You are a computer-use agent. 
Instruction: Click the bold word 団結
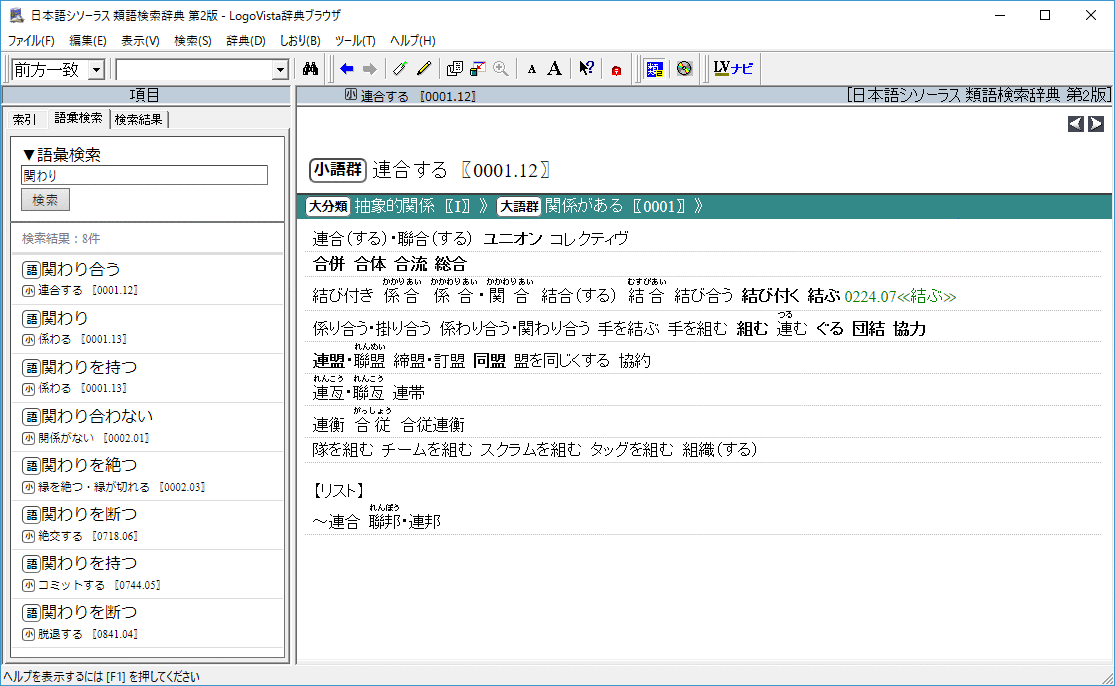point(868,328)
